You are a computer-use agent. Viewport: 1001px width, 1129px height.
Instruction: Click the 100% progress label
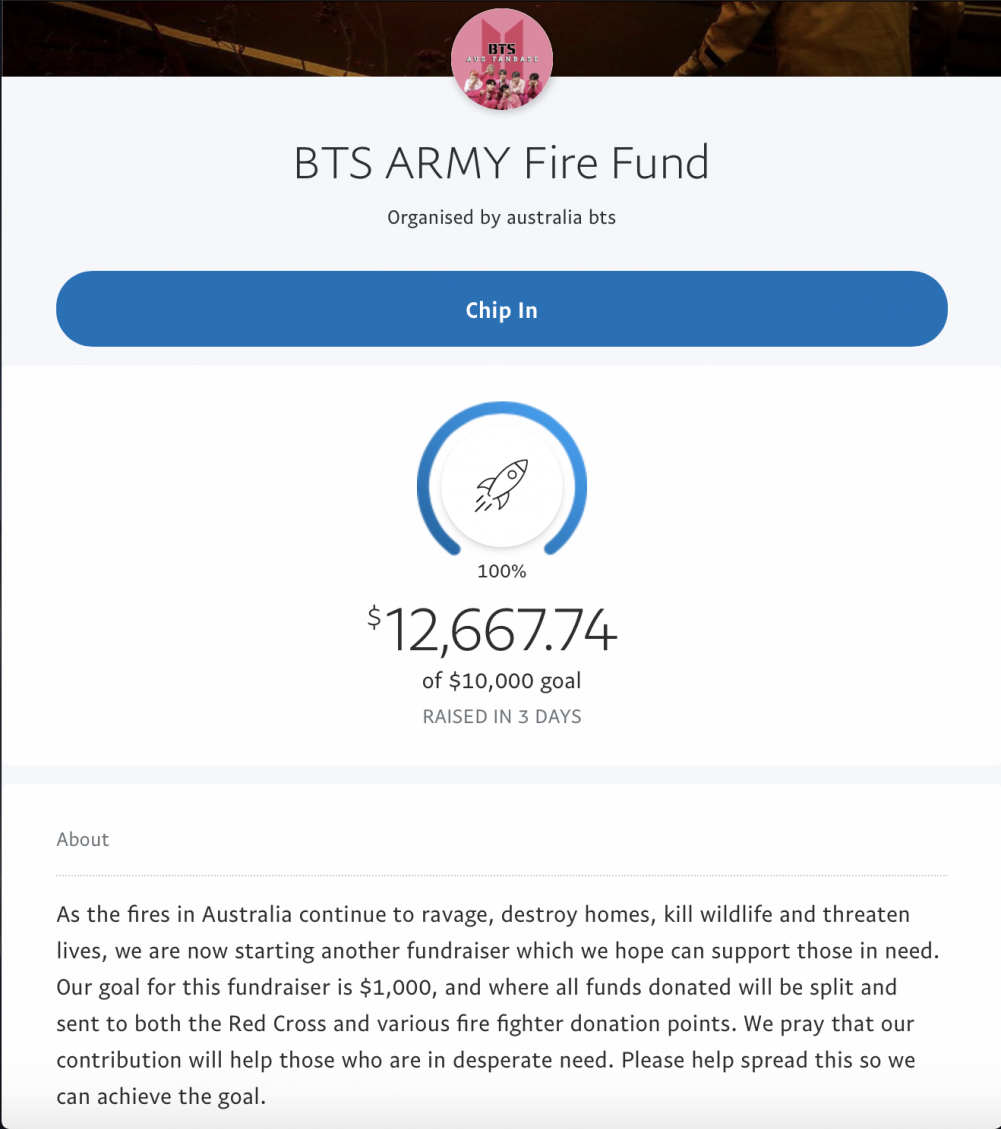501,572
